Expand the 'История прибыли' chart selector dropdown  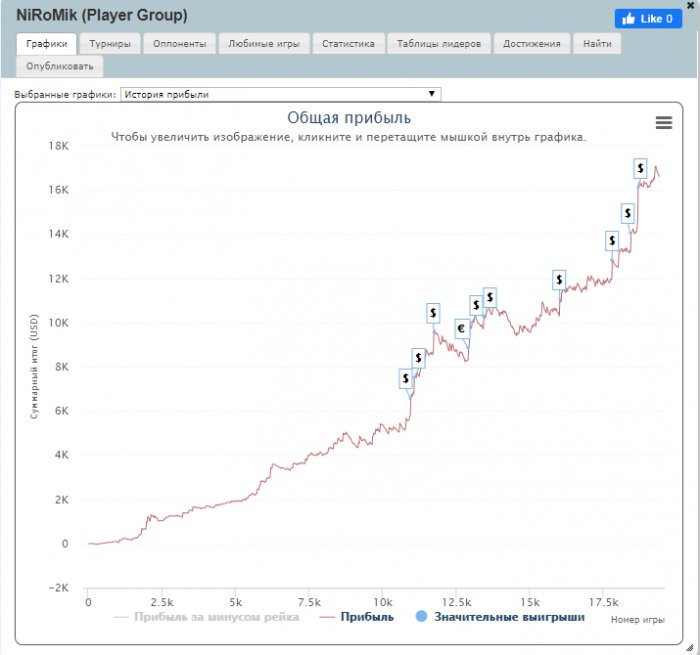(279, 95)
